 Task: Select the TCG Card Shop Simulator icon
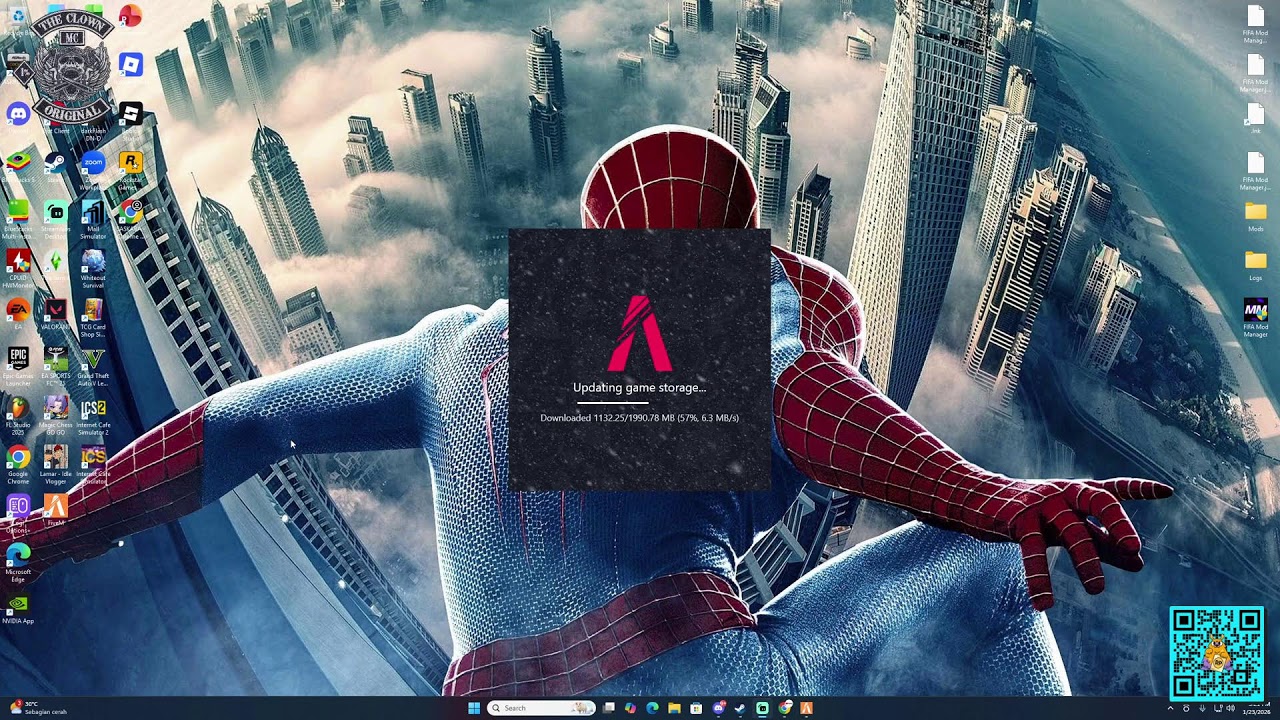[x=93, y=316]
